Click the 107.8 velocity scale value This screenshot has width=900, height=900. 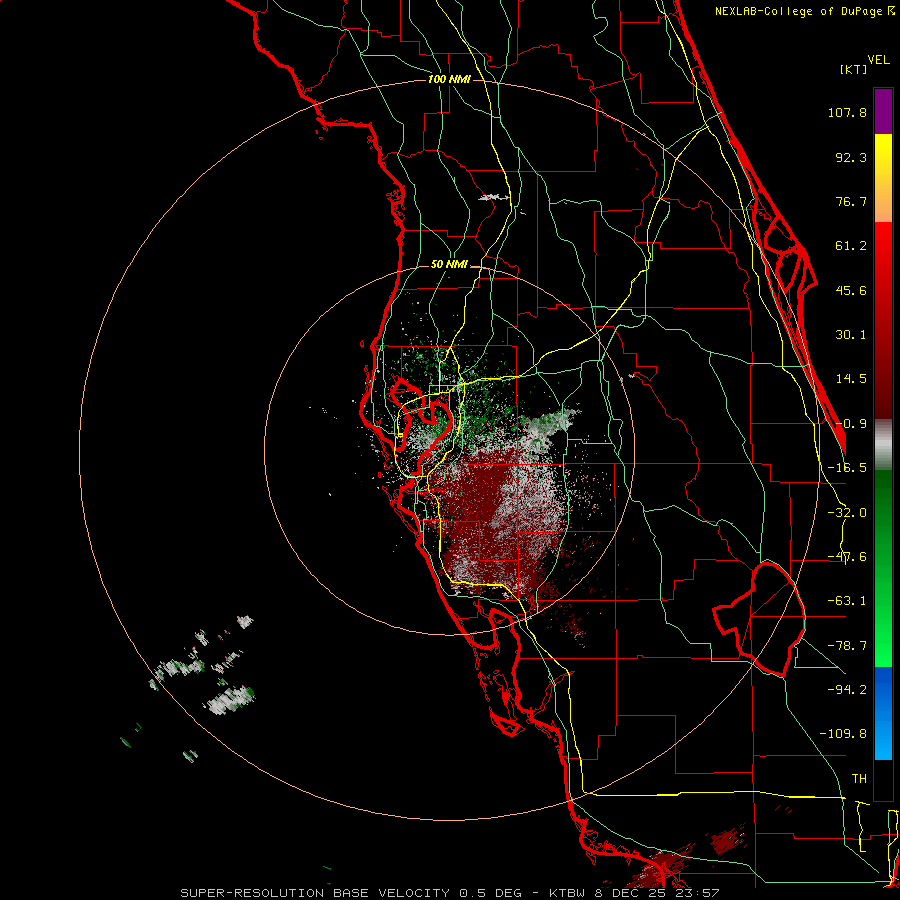(x=847, y=112)
